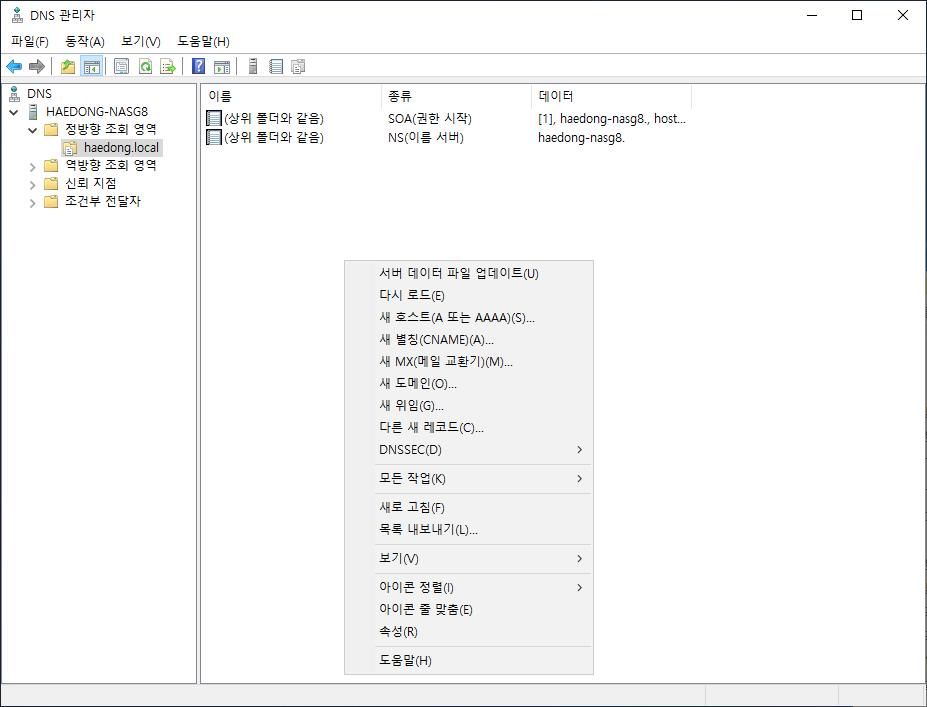Click the grey Forward arrow in the toolbar
Image resolution: width=927 pixels, height=707 pixels.
(x=37, y=66)
